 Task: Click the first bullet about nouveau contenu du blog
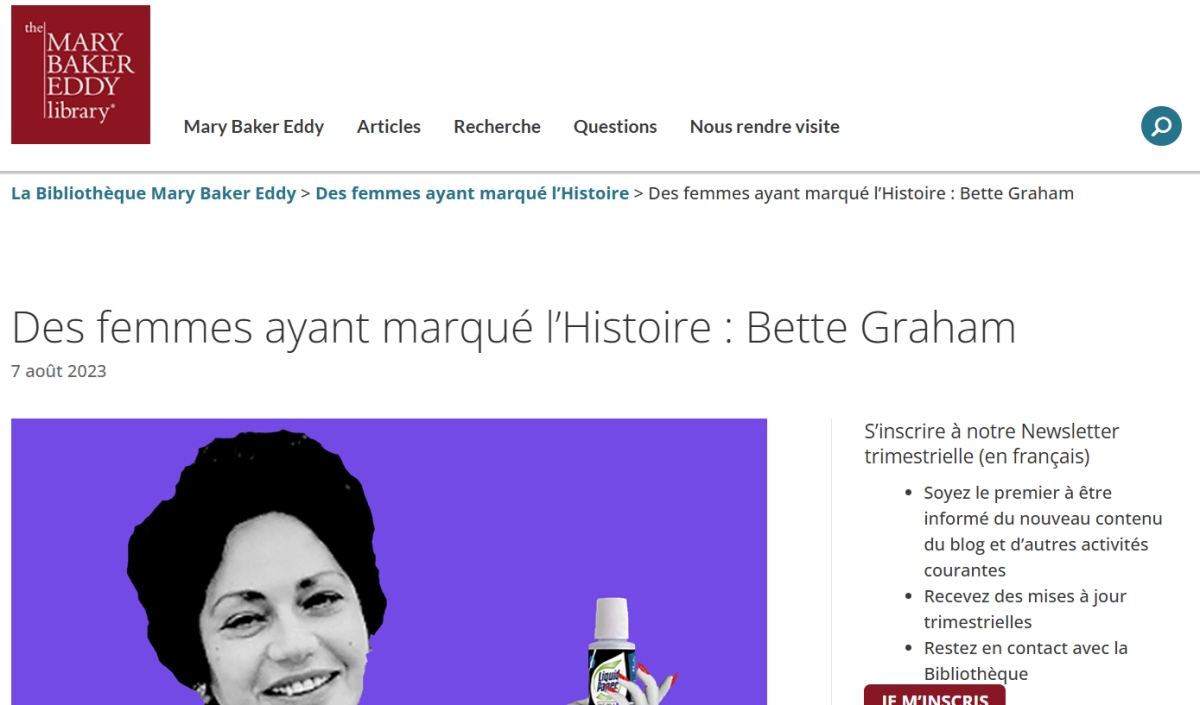tap(1043, 531)
